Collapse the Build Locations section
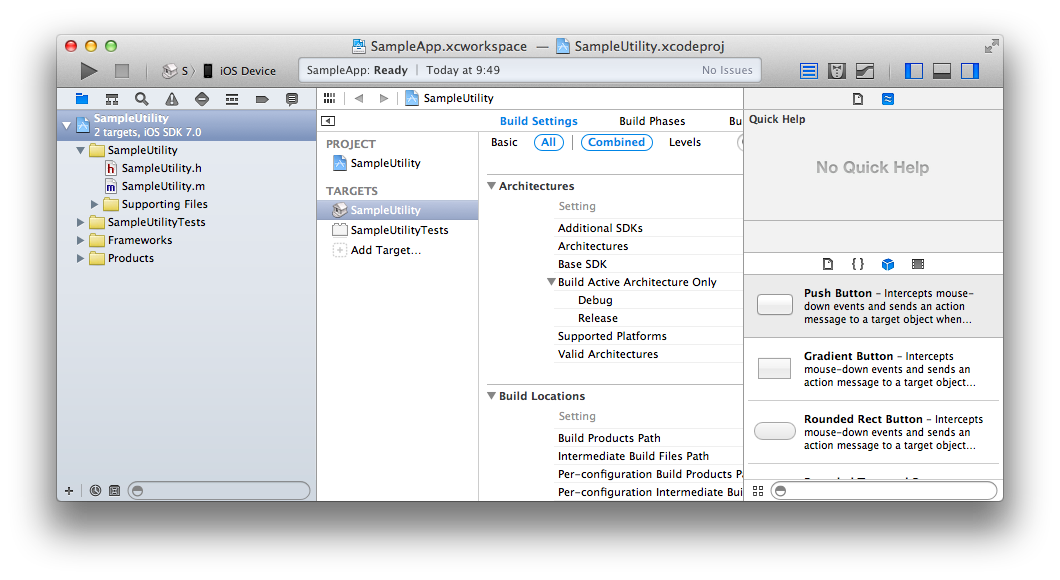Image resolution: width=1060 pixels, height=580 pixels. pyautogui.click(x=491, y=395)
